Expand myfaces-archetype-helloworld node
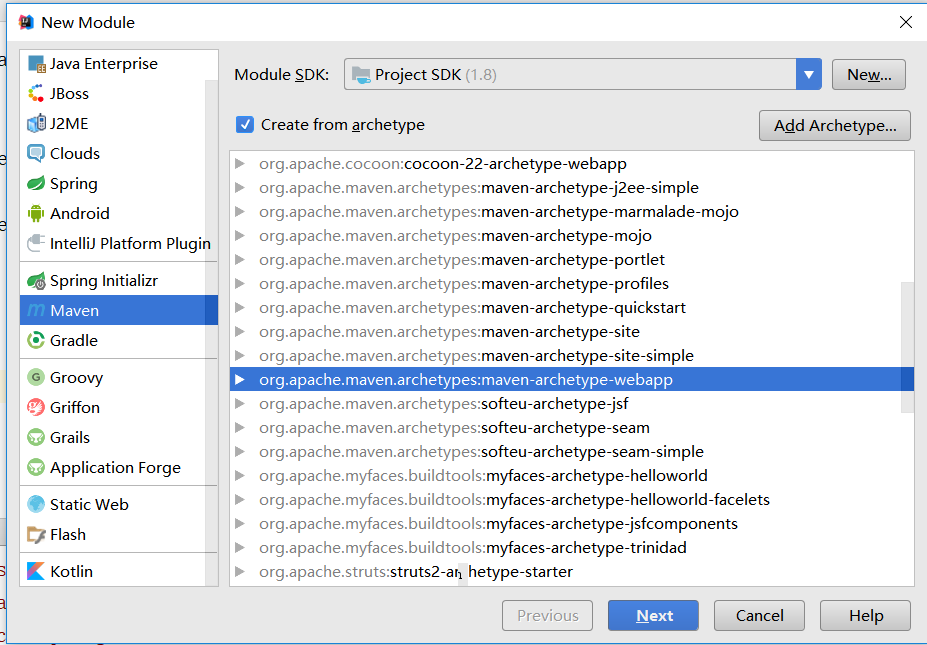Image resolution: width=927 pixels, height=645 pixels. [239, 475]
